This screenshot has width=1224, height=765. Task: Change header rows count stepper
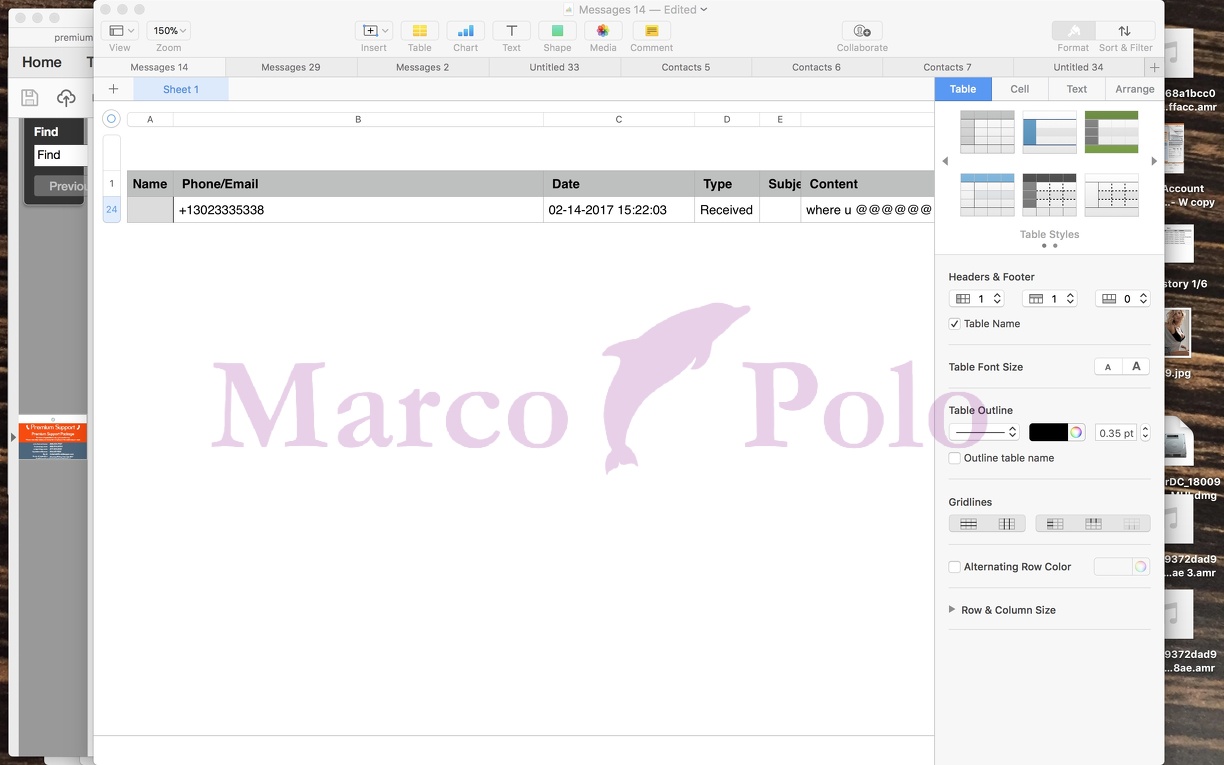[x=1070, y=299]
